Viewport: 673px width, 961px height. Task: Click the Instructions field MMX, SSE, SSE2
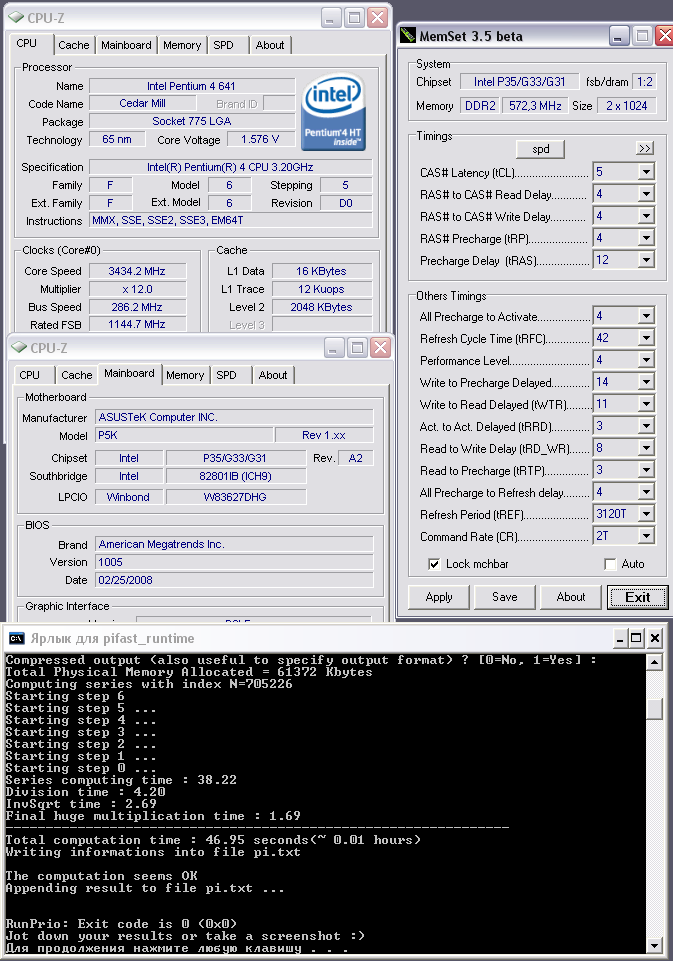click(231, 220)
